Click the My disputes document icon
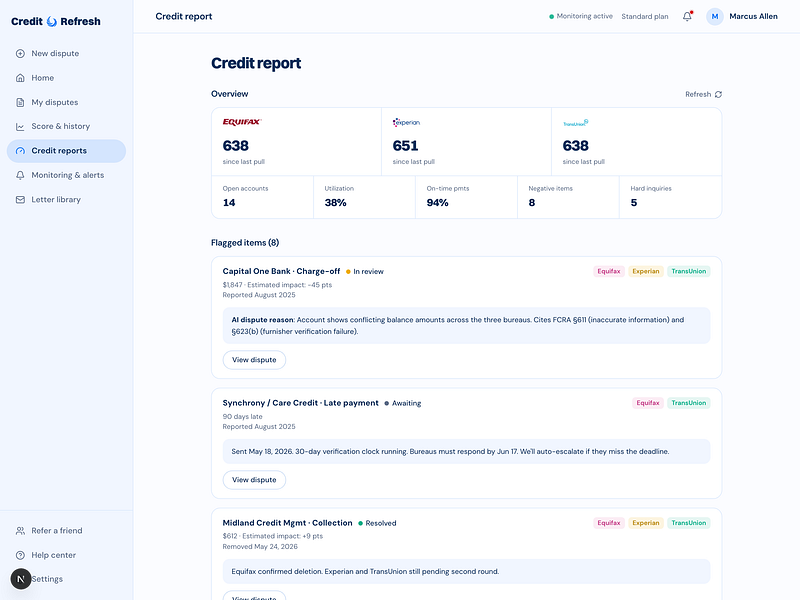The height and width of the screenshot is (600, 800). (20, 103)
